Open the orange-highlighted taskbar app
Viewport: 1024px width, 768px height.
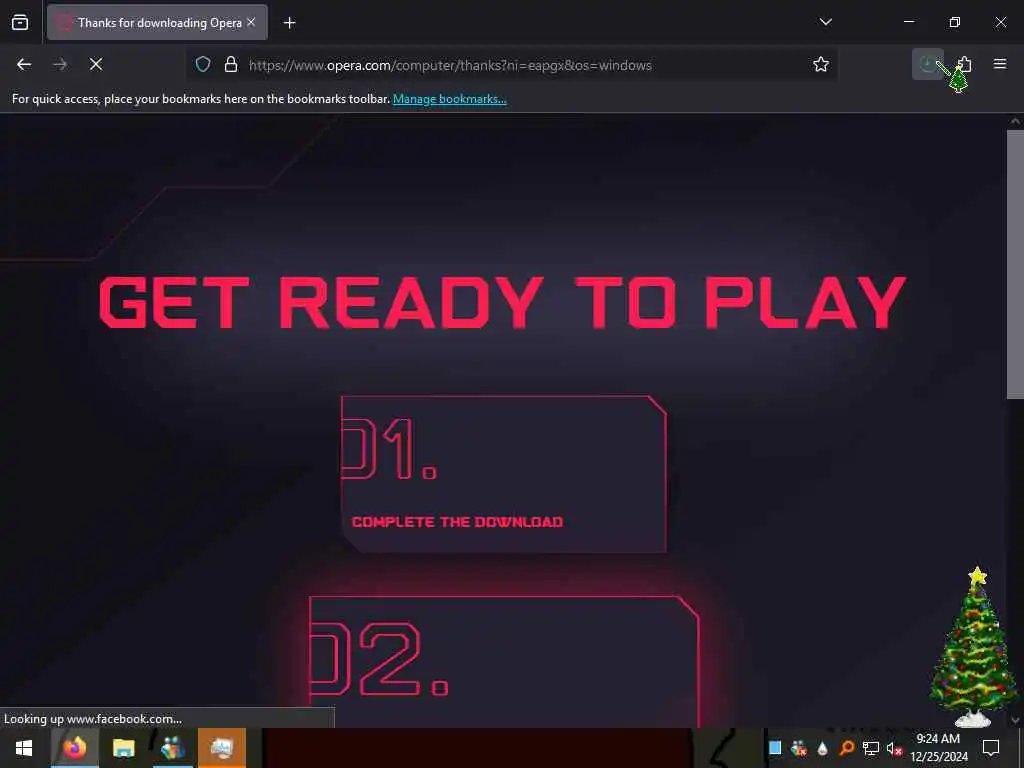tap(222, 748)
